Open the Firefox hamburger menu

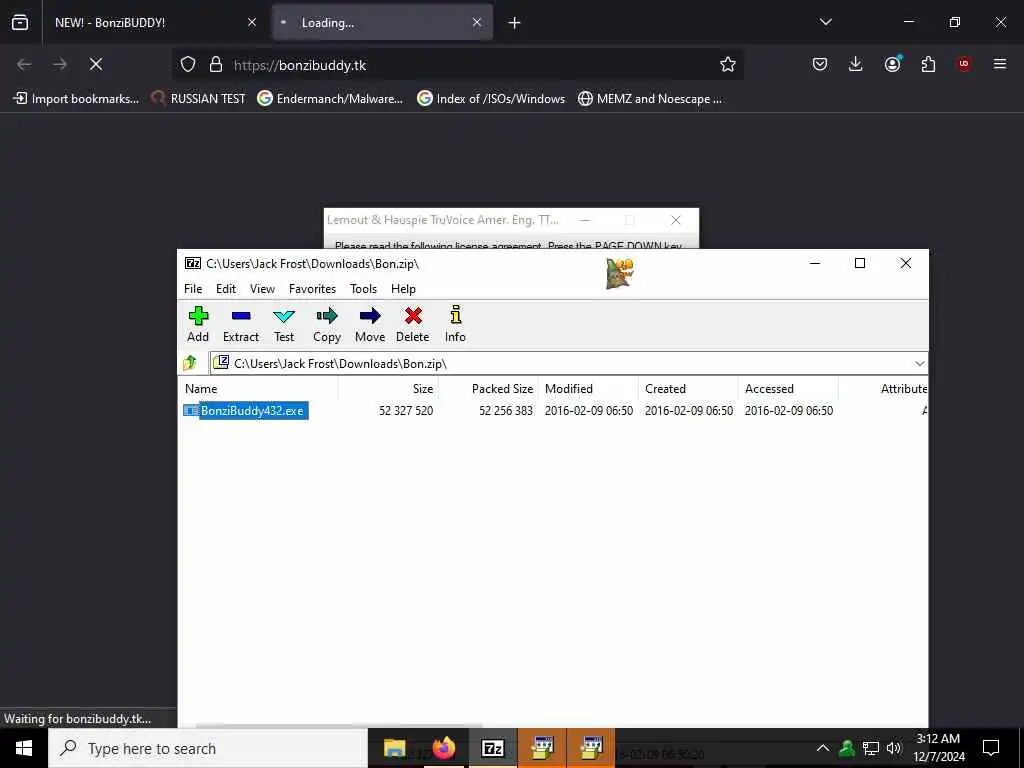pos(1000,64)
